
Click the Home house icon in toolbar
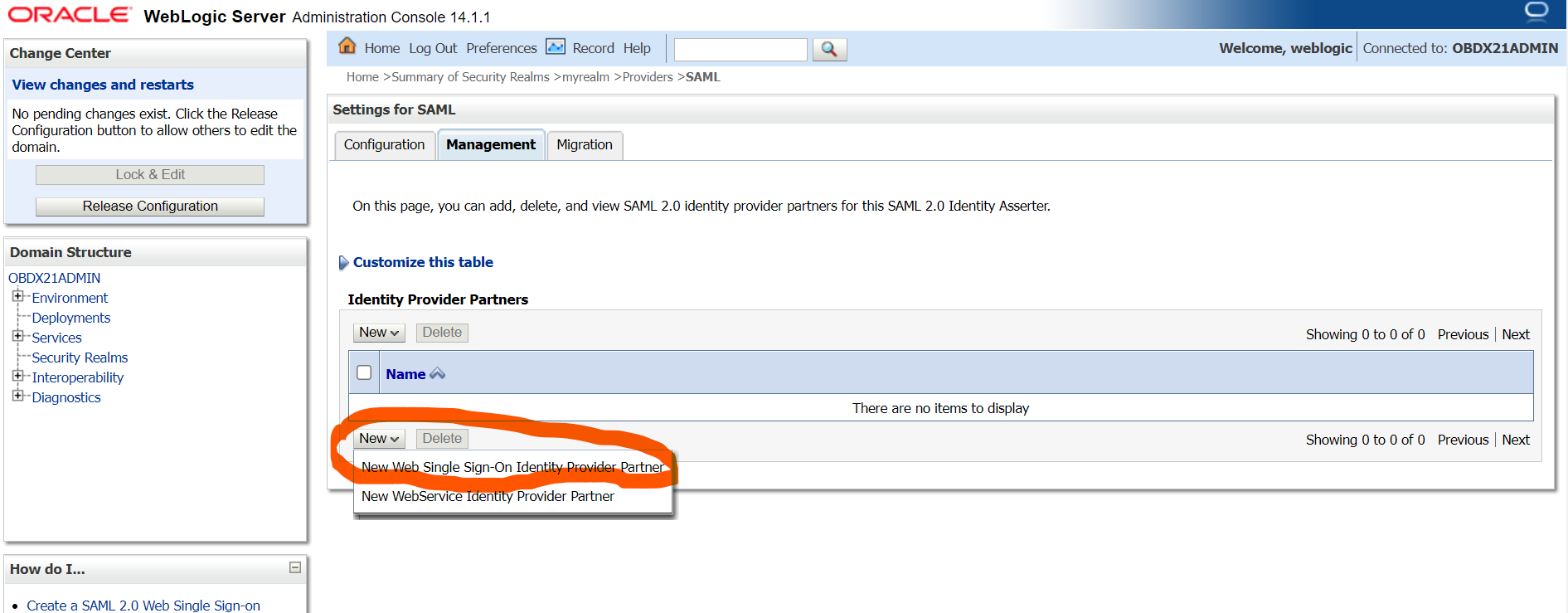click(x=347, y=46)
